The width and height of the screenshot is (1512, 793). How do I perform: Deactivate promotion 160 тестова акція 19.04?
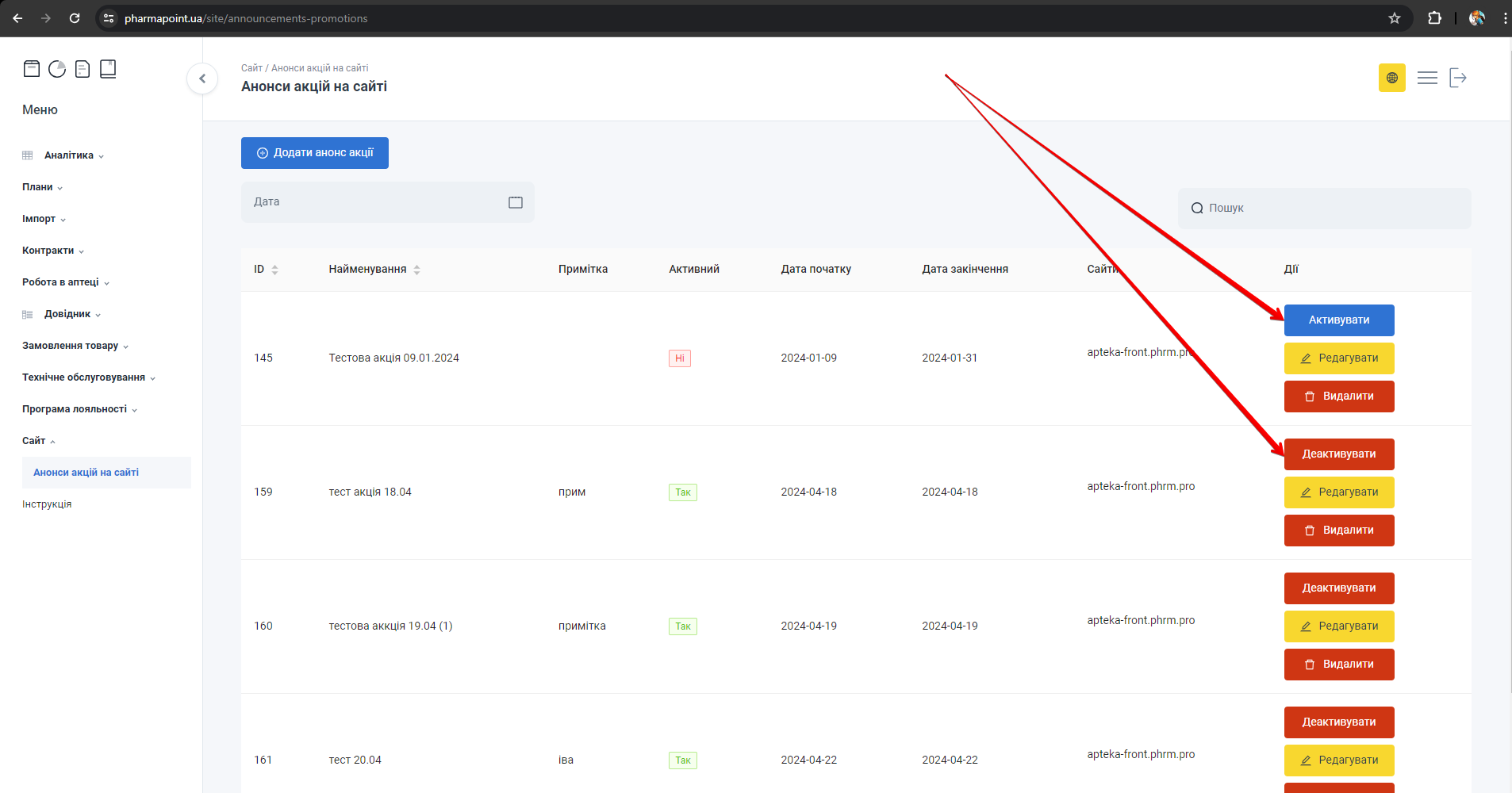coord(1338,588)
